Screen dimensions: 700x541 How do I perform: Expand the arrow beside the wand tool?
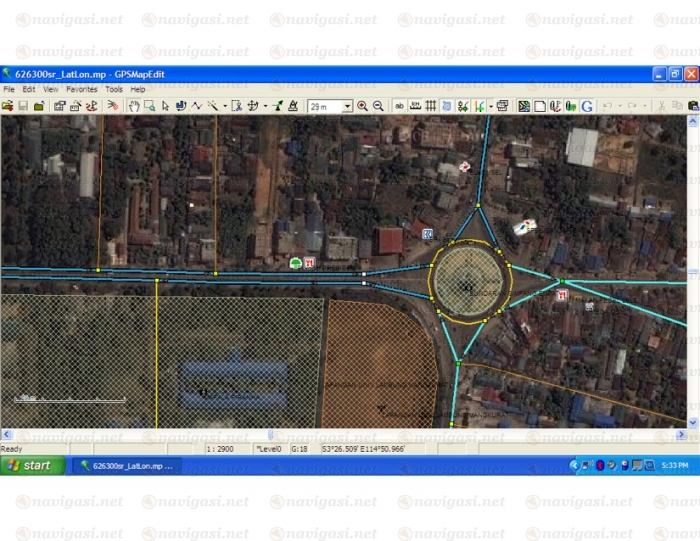[x=224, y=106]
